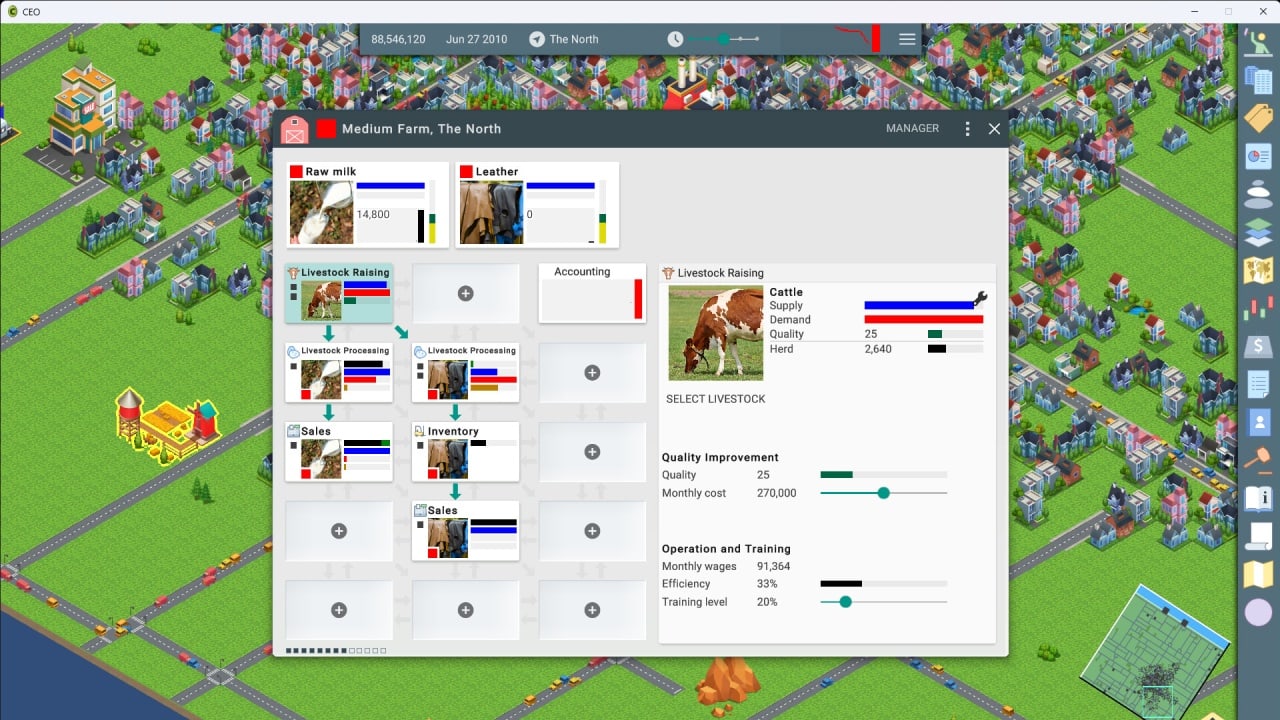Click the game speed clock icon
Image resolution: width=1280 pixels, height=720 pixels.
pos(676,39)
